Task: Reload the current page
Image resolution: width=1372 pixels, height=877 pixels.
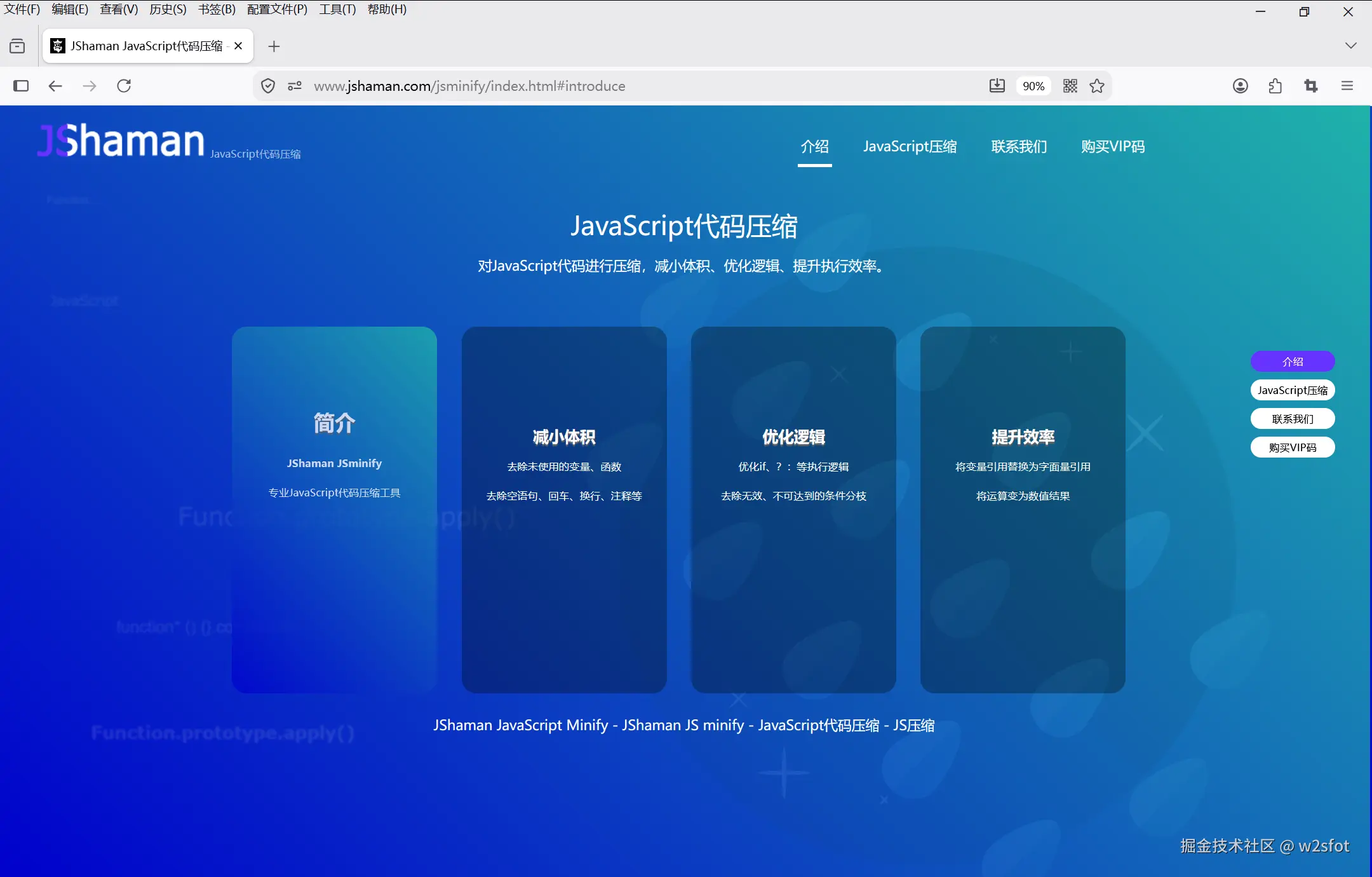Action: pos(124,86)
